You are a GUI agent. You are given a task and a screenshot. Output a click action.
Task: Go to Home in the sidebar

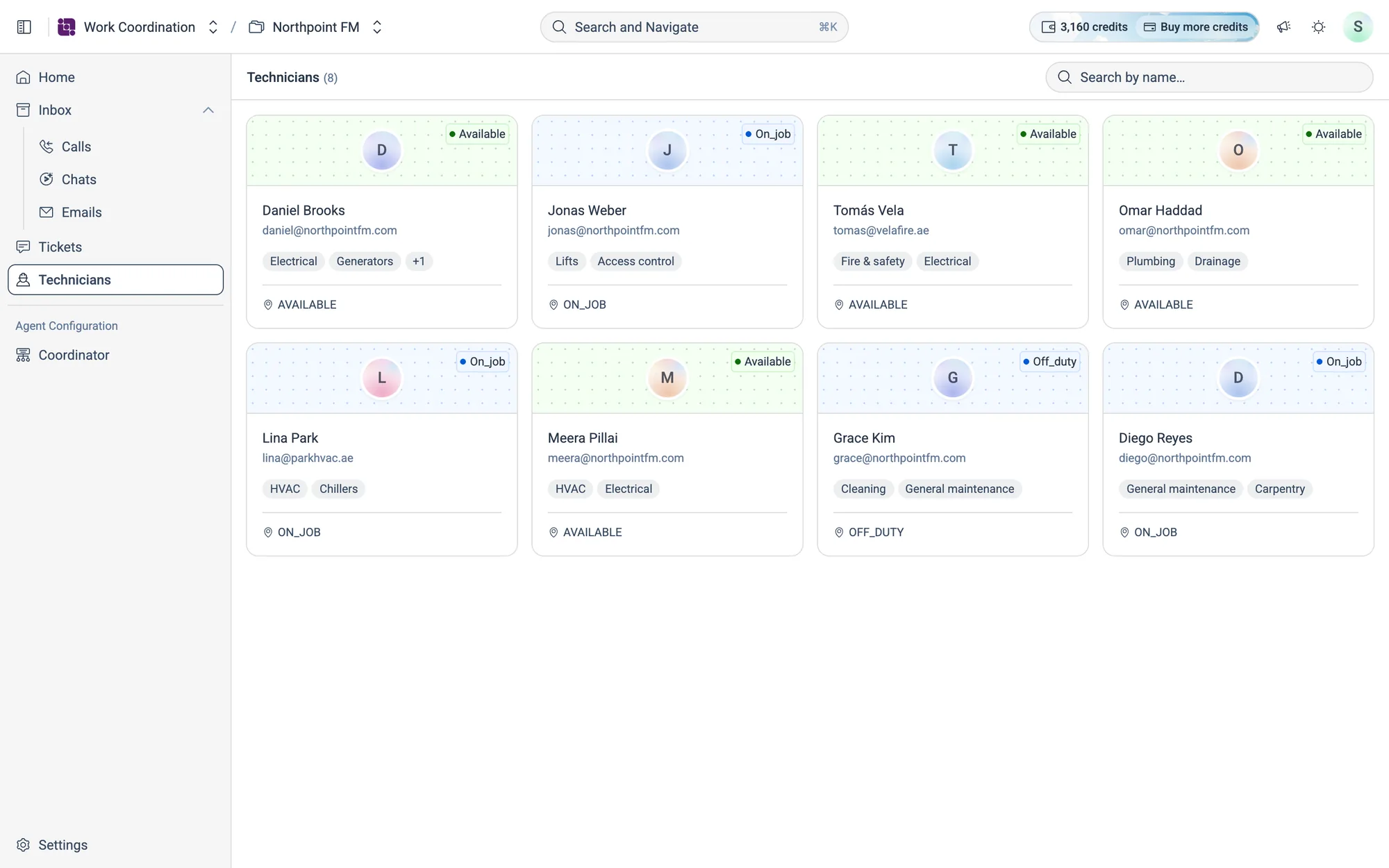coord(115,77)
